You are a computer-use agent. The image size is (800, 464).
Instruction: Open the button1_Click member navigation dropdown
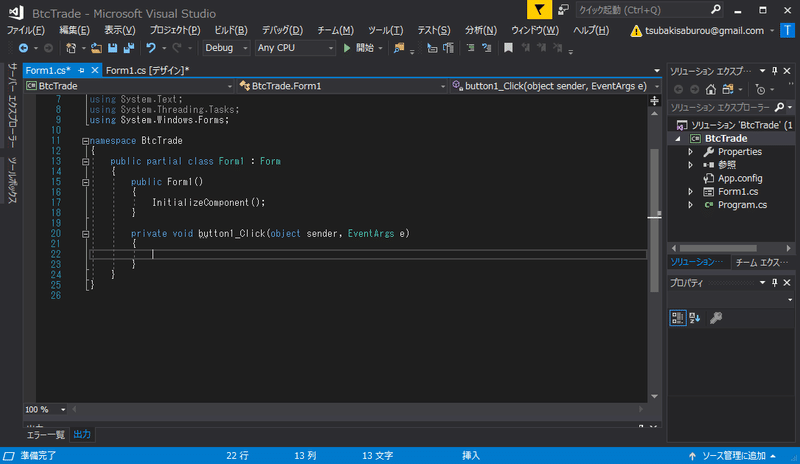(x=555, y=86)
